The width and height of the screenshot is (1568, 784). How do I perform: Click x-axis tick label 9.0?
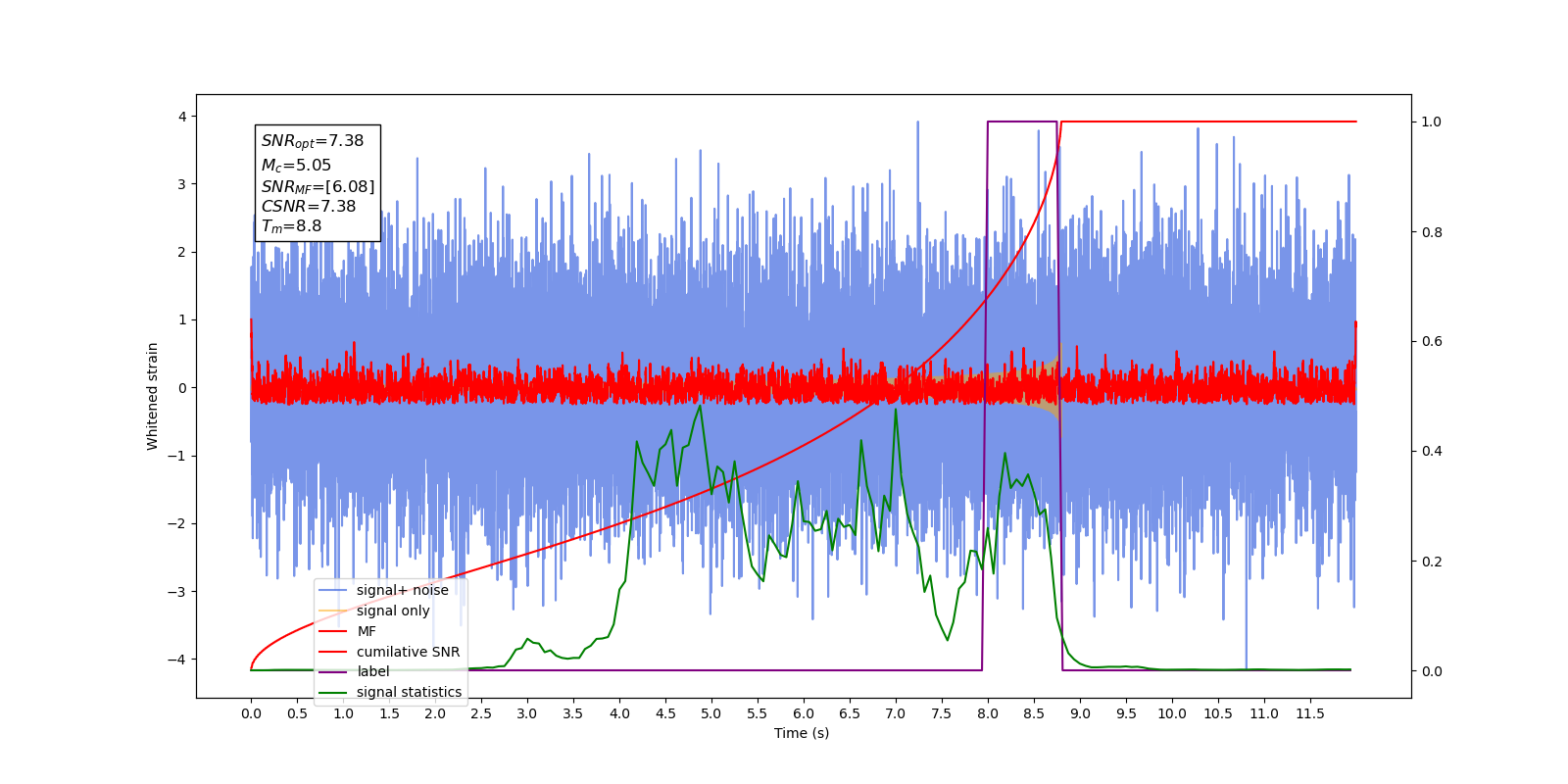[1080, 713]
